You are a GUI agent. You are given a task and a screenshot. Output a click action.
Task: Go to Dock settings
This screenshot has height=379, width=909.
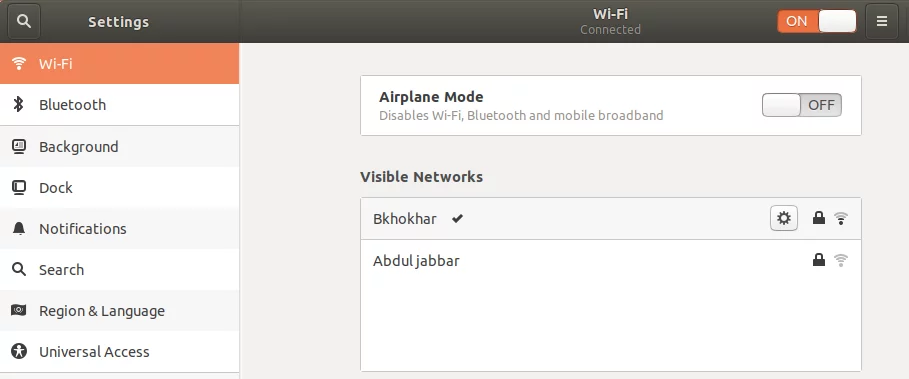pyautogui.click(x=119, y=188)
